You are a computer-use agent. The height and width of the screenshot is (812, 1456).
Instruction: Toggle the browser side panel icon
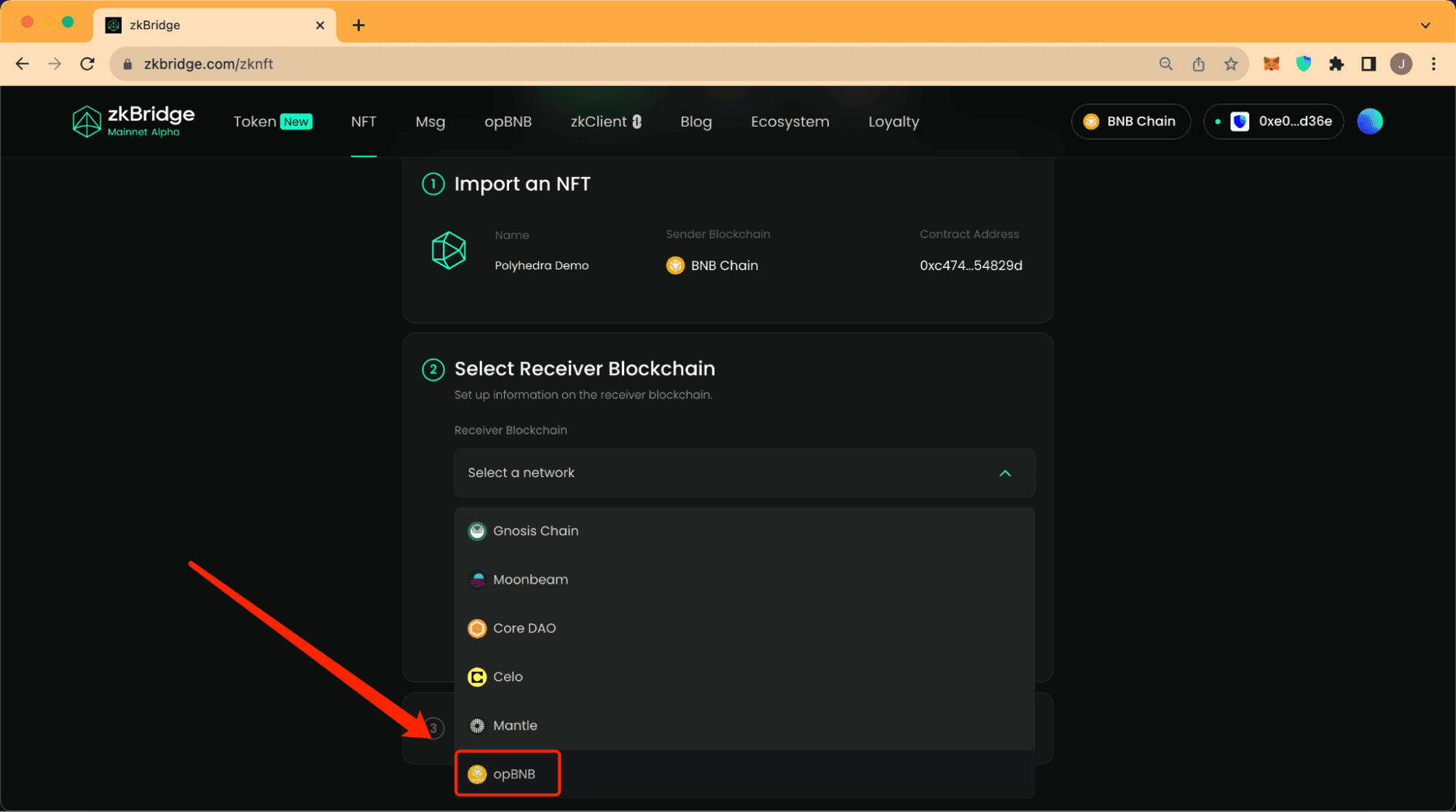(1369, 64)
